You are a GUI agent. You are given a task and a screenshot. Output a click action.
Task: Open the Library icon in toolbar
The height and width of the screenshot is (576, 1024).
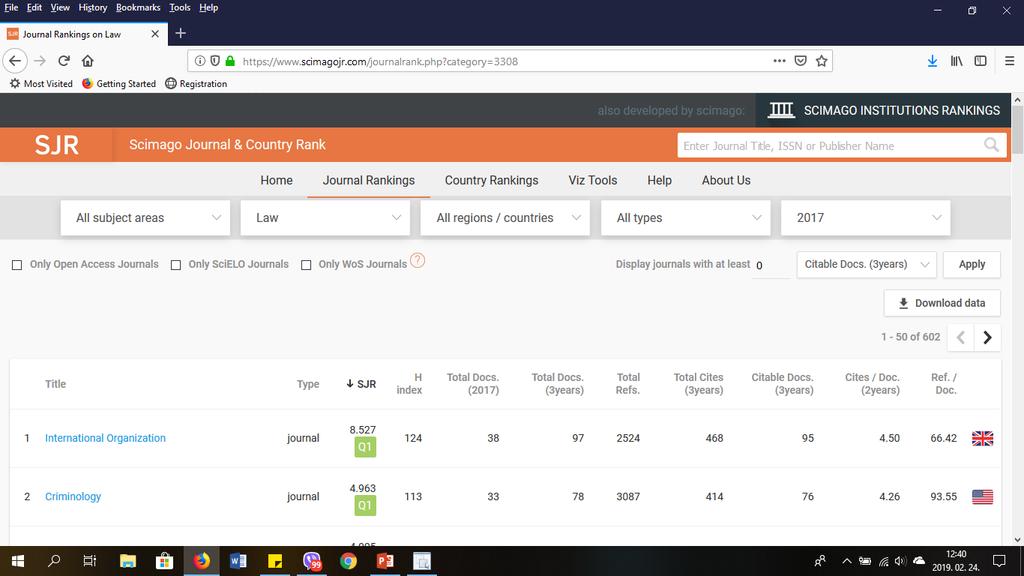click(x=957, y=61)
